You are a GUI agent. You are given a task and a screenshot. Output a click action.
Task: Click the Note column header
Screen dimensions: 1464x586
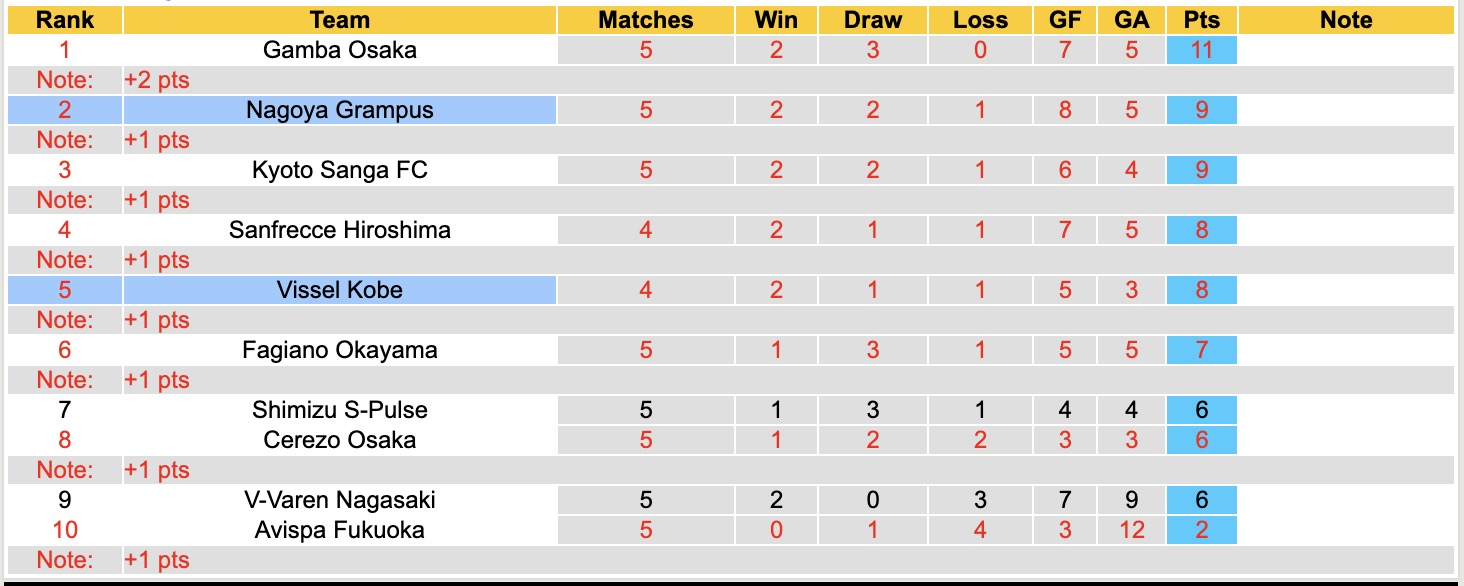coord(1346,20)
